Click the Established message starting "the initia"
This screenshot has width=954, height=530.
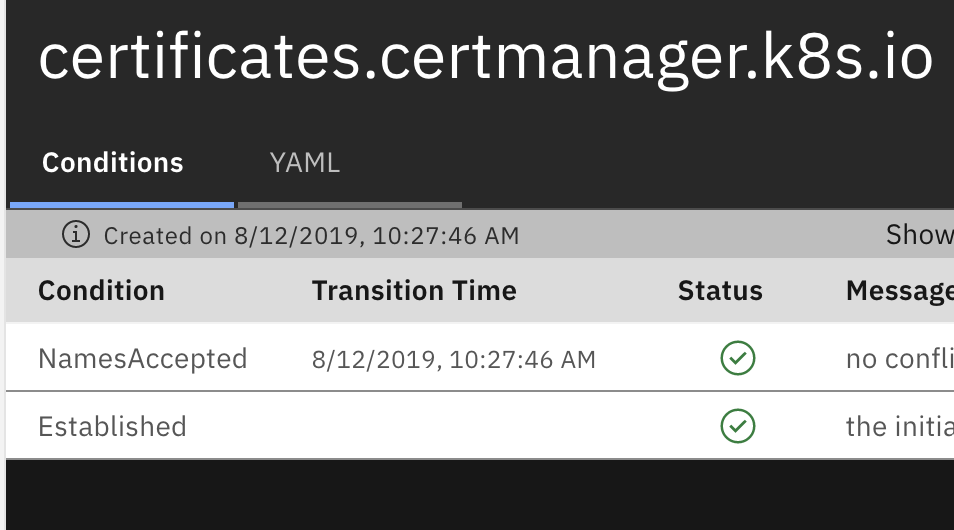click(899, 426)
